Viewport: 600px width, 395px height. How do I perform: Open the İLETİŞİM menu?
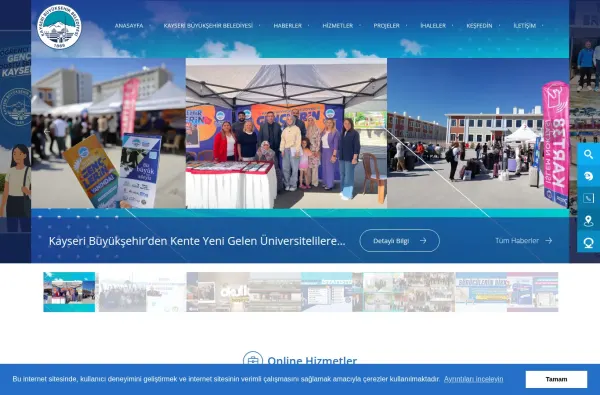pos(524,26)
